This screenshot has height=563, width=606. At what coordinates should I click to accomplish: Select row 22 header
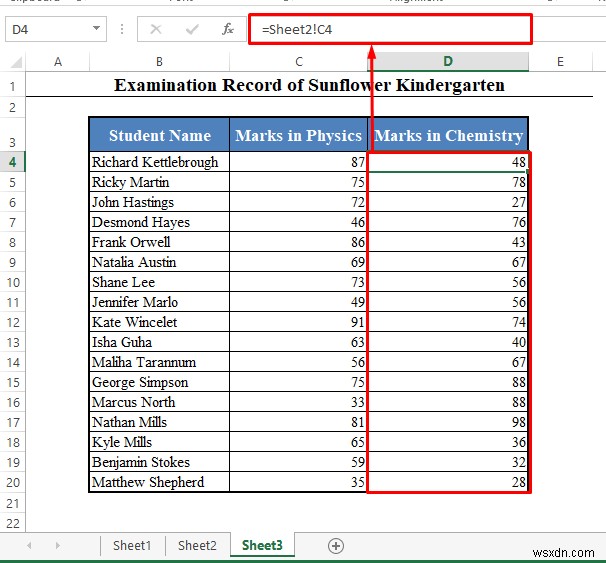click(x=12, y=523)
